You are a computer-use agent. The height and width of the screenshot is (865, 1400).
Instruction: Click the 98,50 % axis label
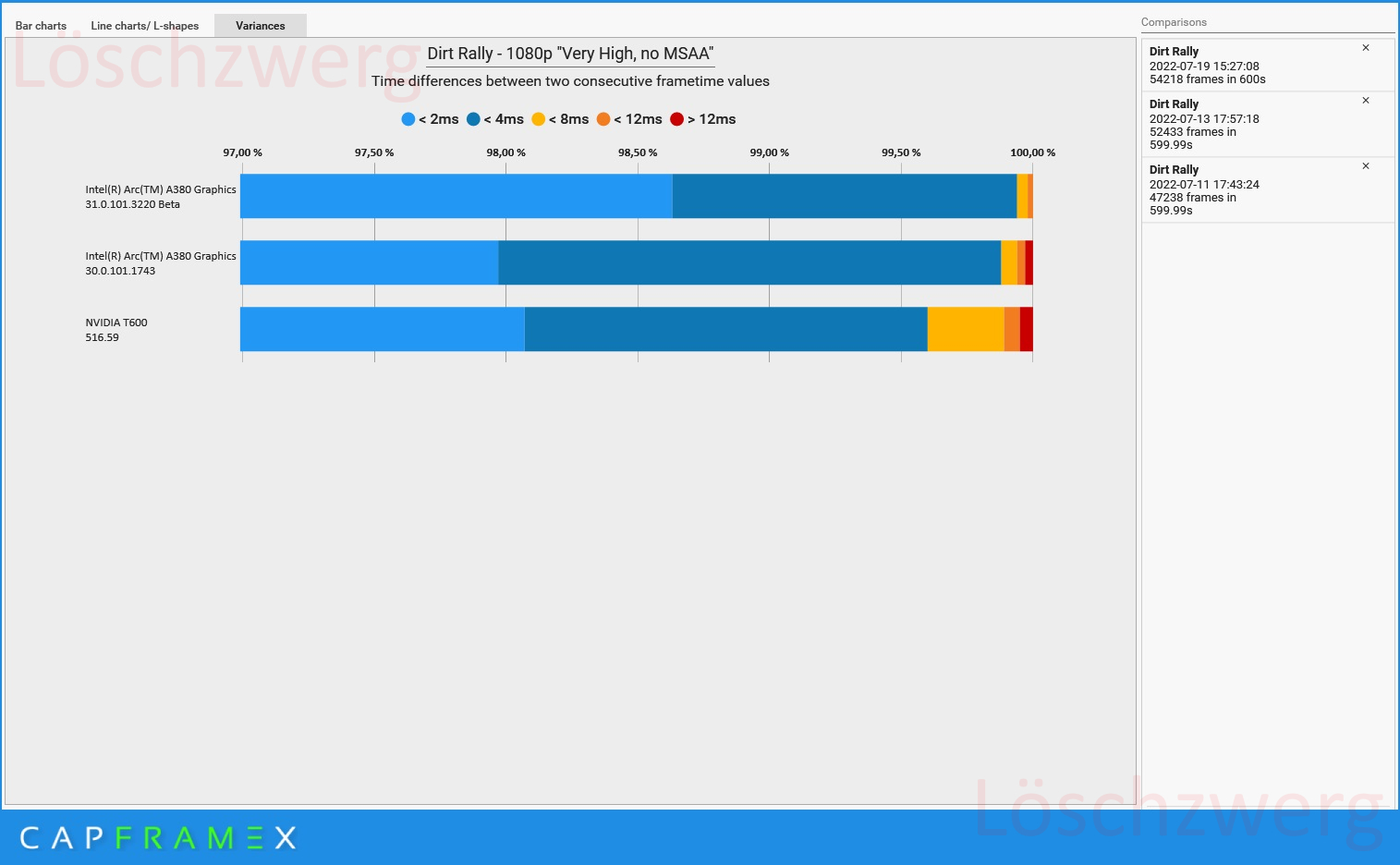(638, 152)
